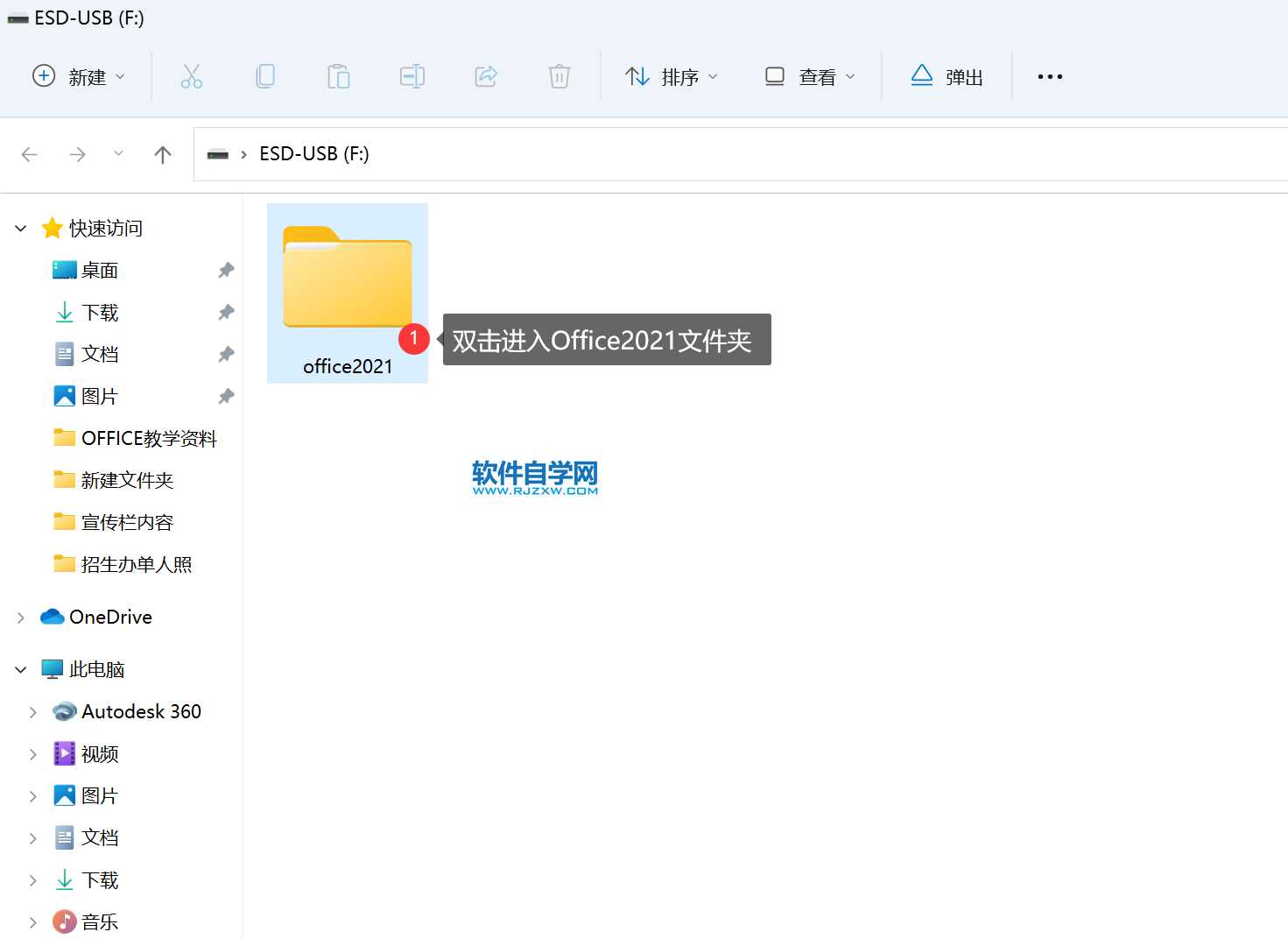
Task: Click the address bar path ESD-USB (F:)
Action: 313,154
